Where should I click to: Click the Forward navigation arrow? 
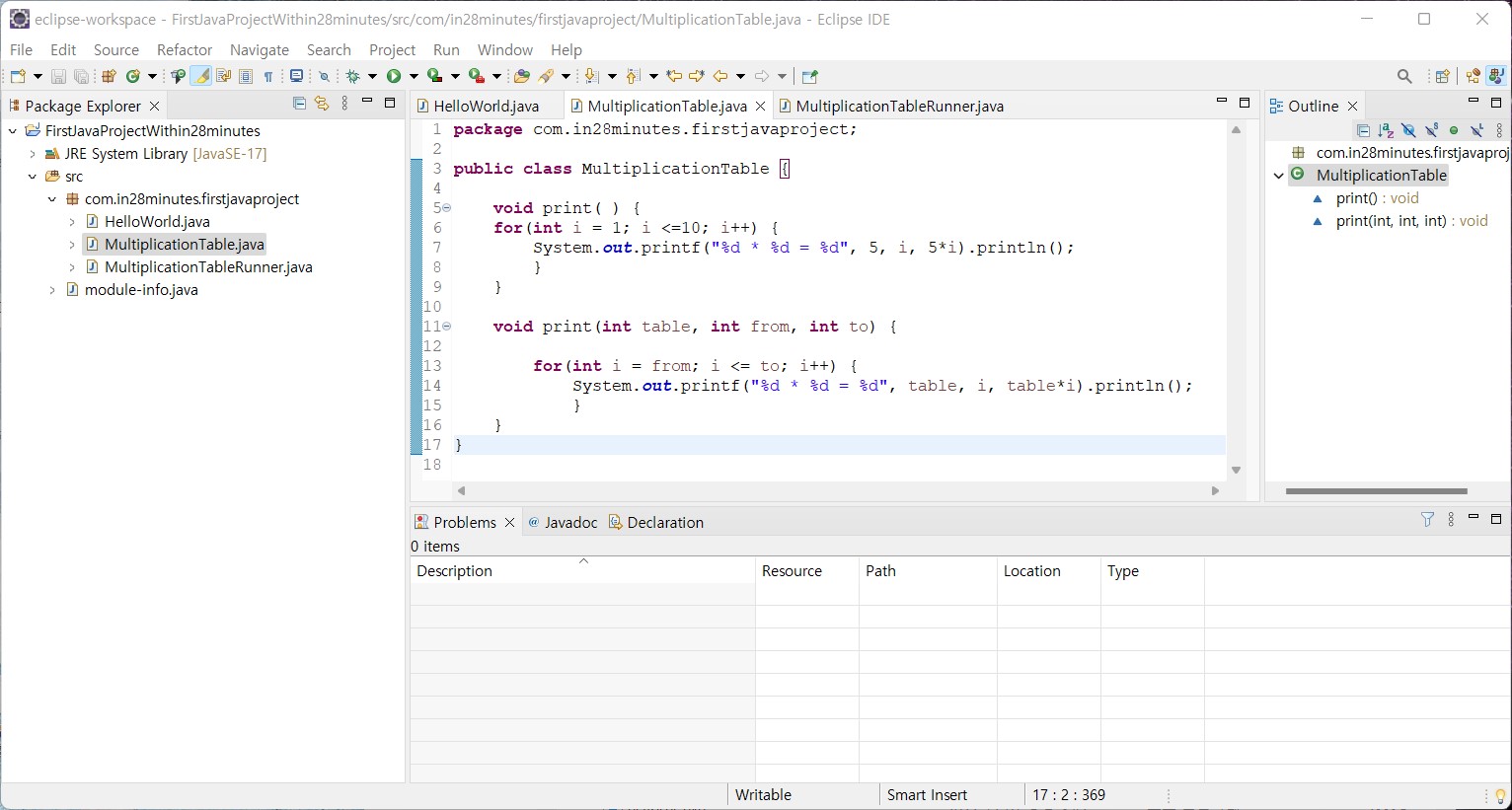coord(762,76)
